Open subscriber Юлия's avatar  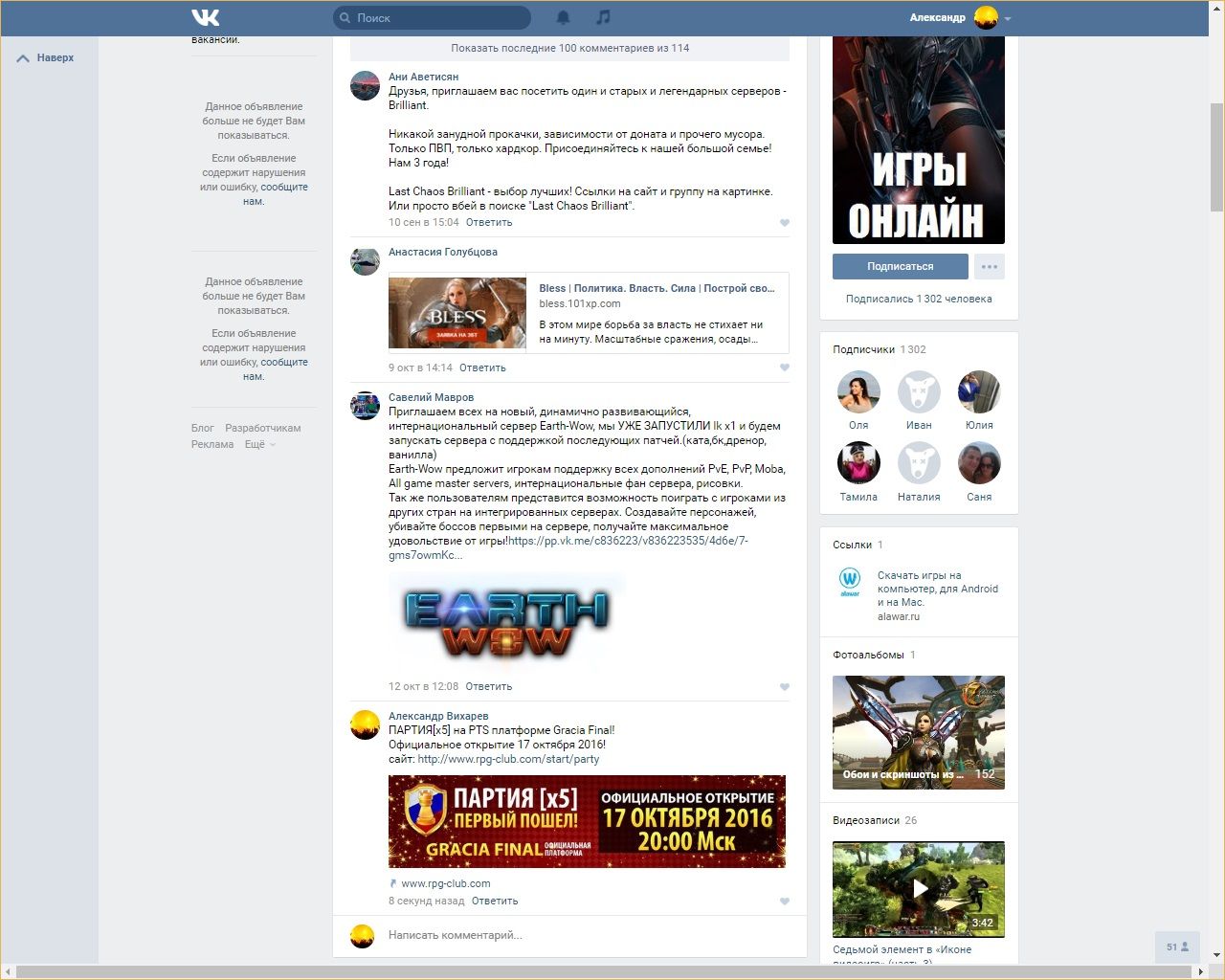979,391
